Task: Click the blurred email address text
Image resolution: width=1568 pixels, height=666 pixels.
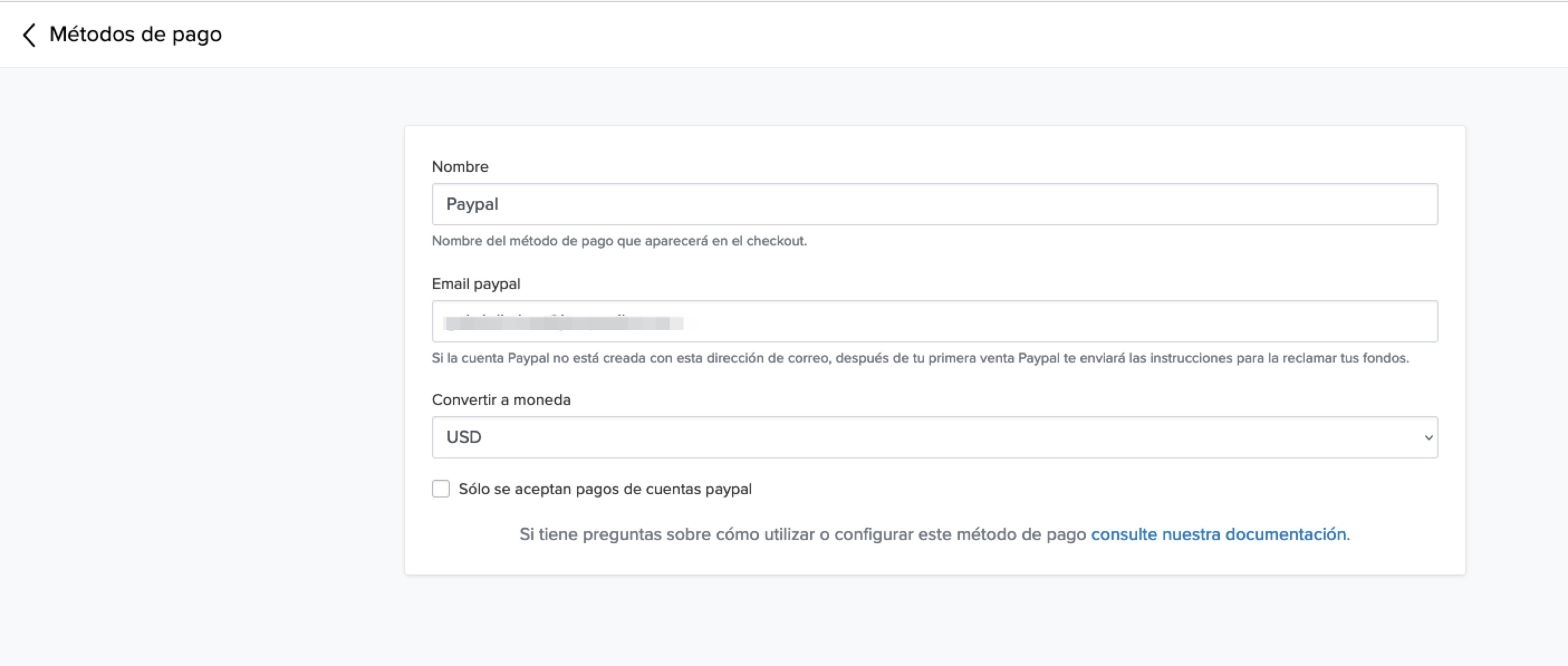Action: (x=563, y=322)
